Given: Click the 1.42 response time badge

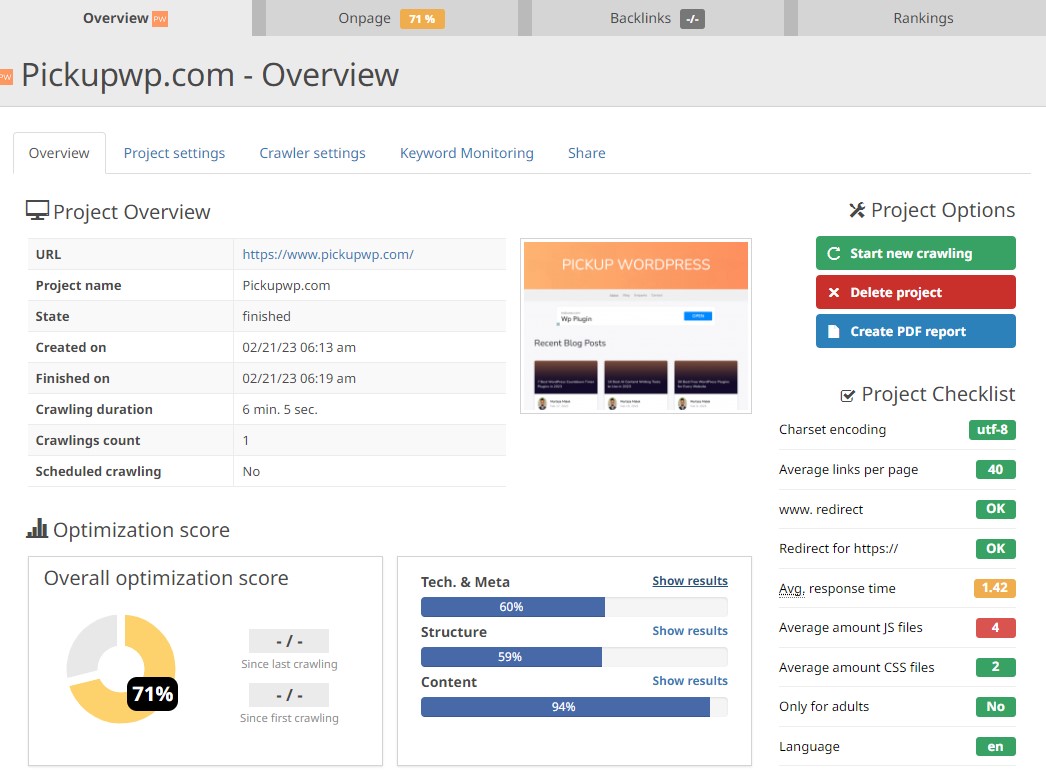Looking at the screenshot, I should tap(995, 588).
